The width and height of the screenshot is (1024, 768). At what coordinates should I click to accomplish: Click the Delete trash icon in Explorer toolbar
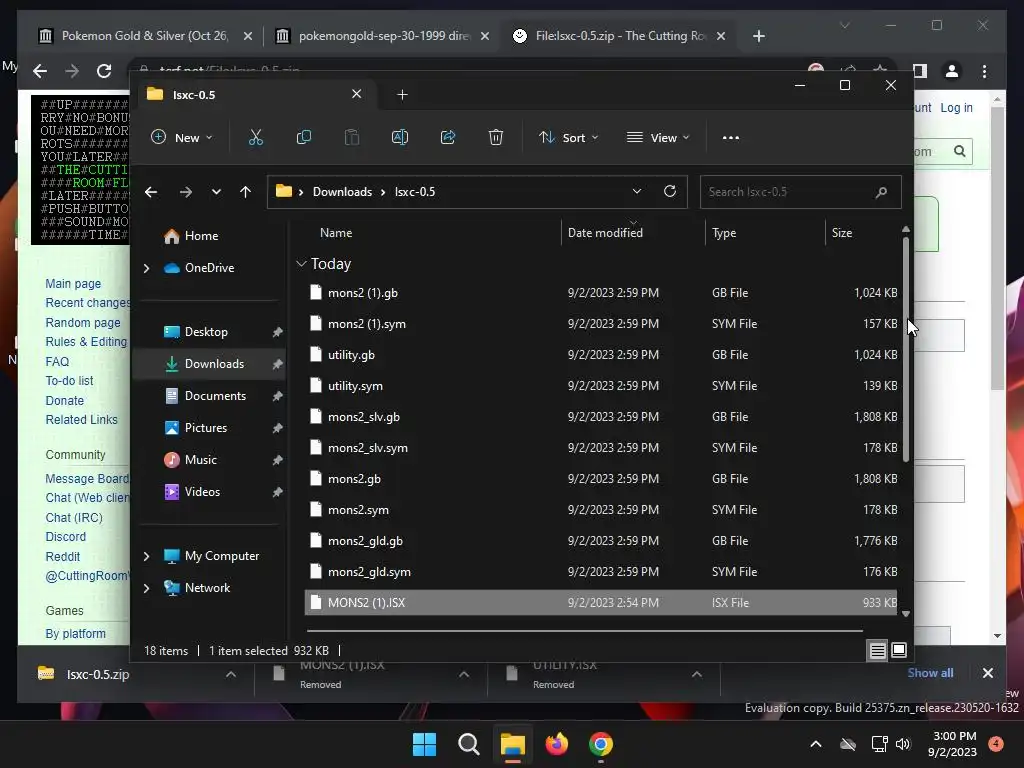(x=496, y=137)
